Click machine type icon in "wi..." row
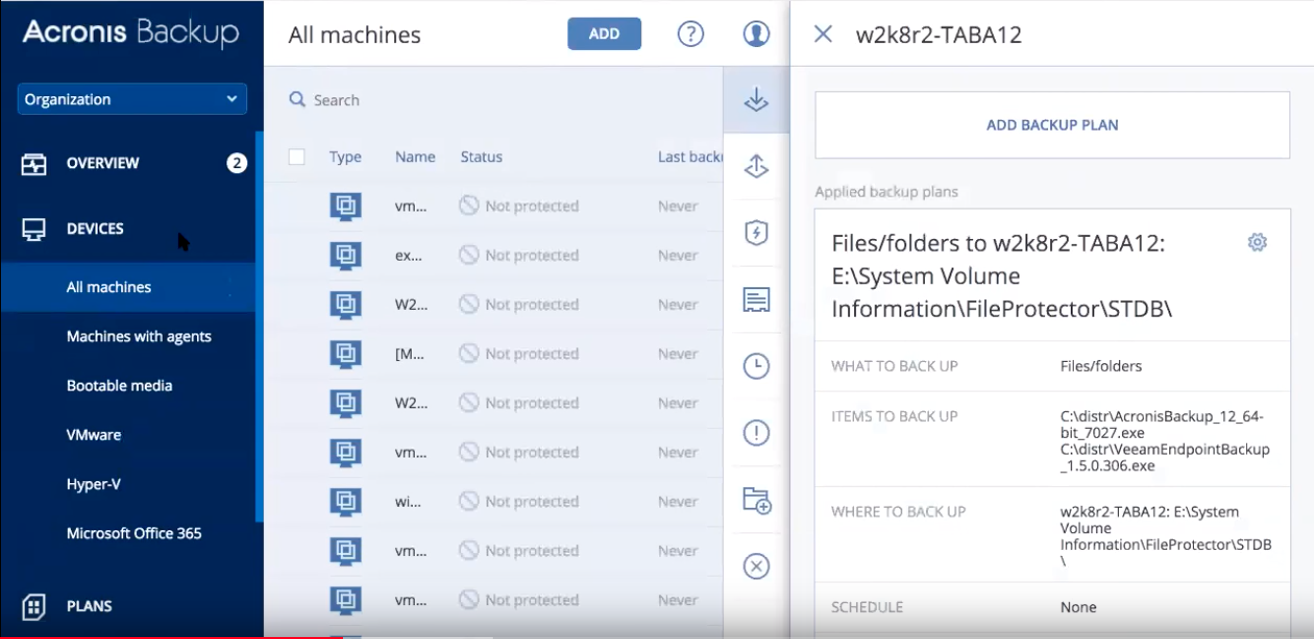The height and width of the screenshot is (639, 1314). [x=345, y=502]
